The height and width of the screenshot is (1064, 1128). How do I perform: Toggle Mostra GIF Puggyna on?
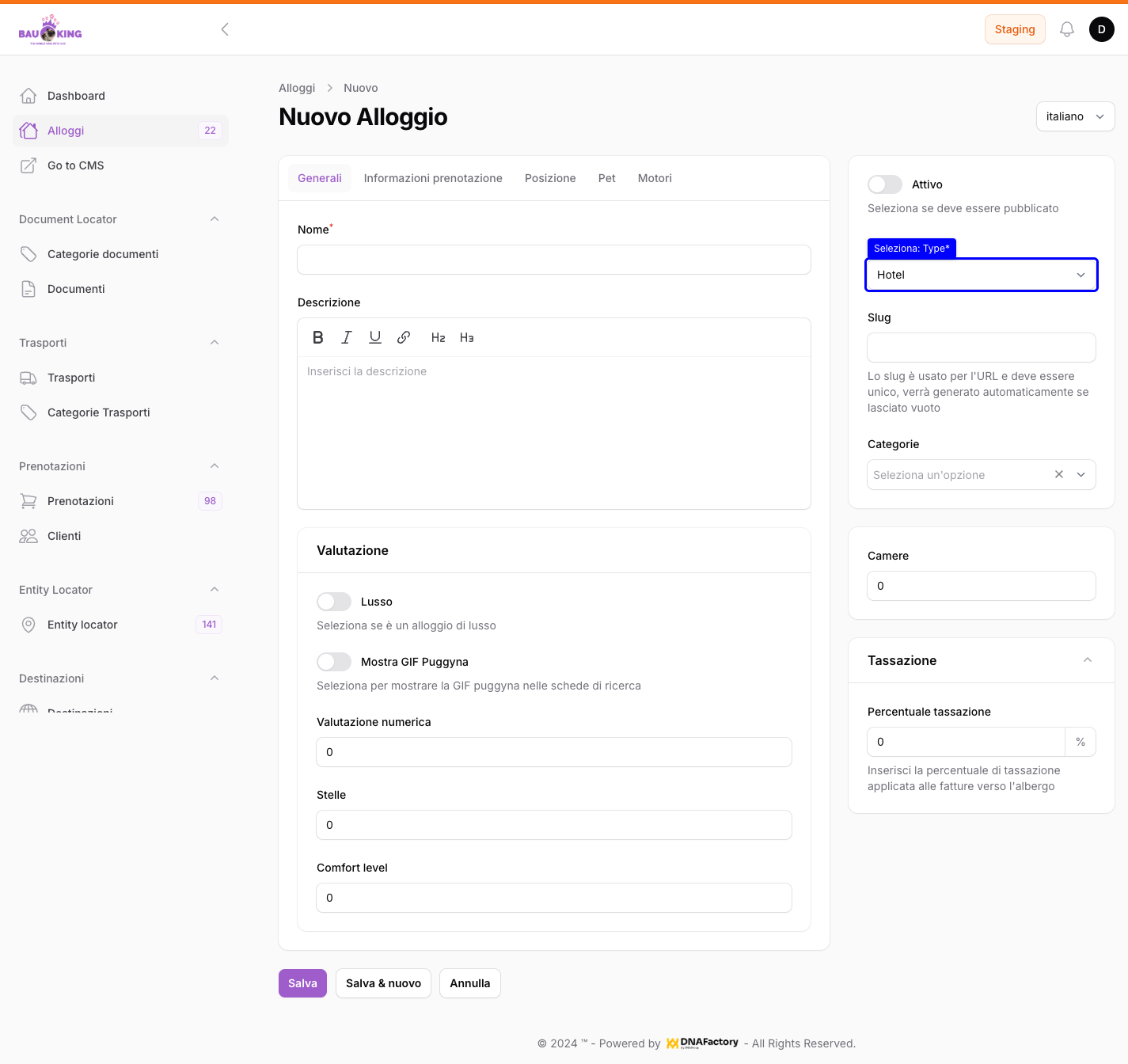[x=334, y=662]
